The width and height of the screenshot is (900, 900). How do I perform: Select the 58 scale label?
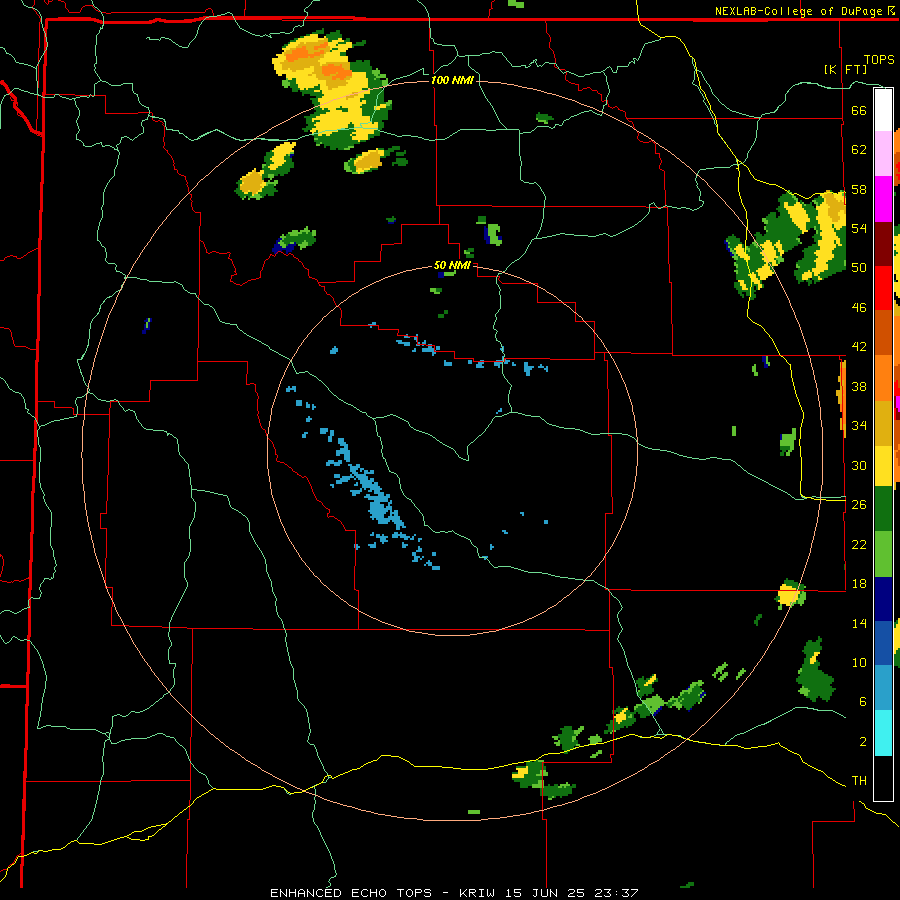[x=859, y=189]
